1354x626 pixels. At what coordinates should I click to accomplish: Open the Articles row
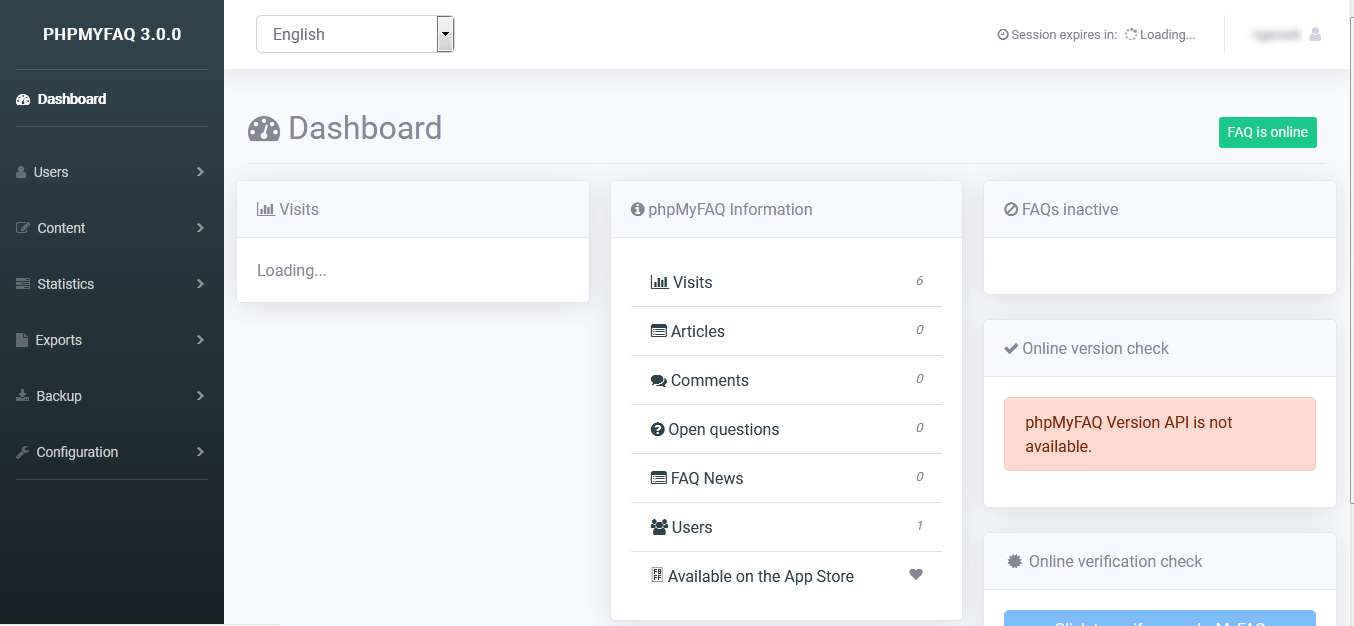[786, 331]
